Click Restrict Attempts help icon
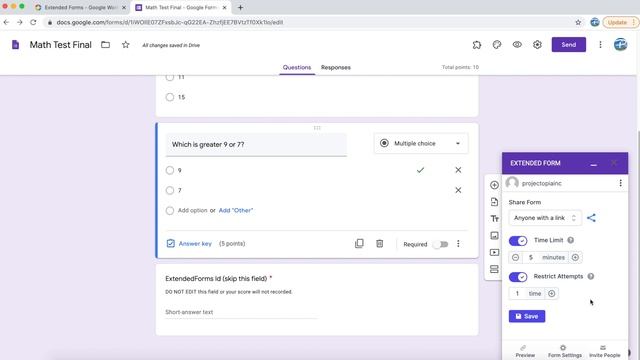 [x=591, y=276]
